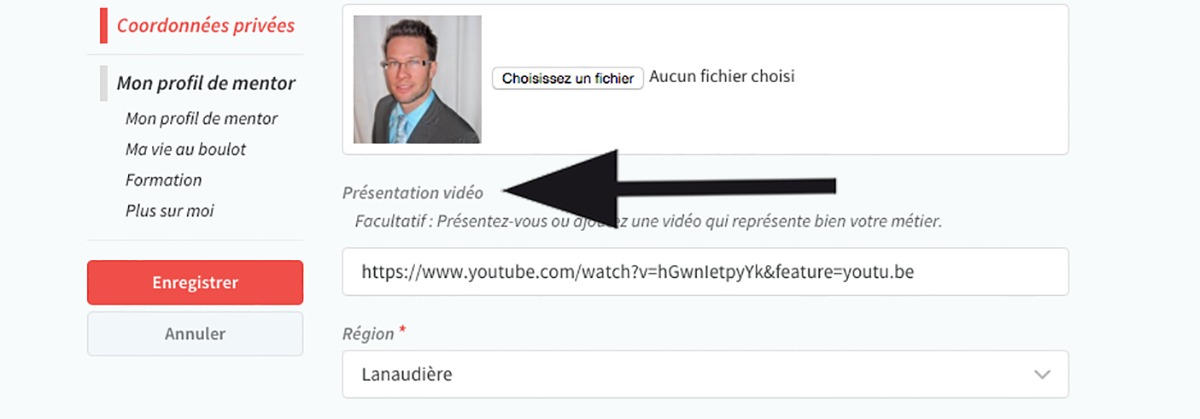
Task: Open the Ma vie au boulot section
Action: point(185,149)
